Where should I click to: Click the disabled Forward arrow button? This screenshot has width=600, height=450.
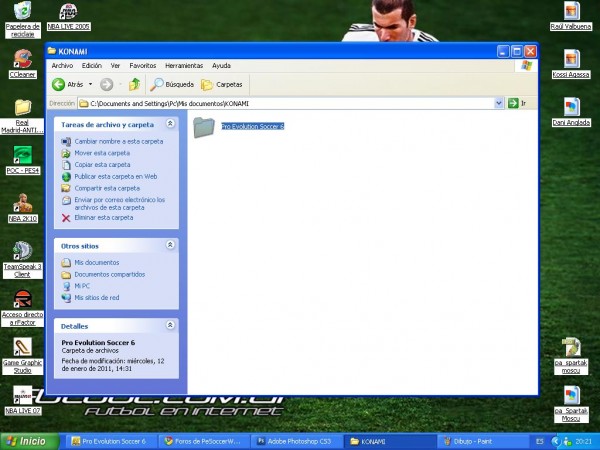click(x=107, y=84)
